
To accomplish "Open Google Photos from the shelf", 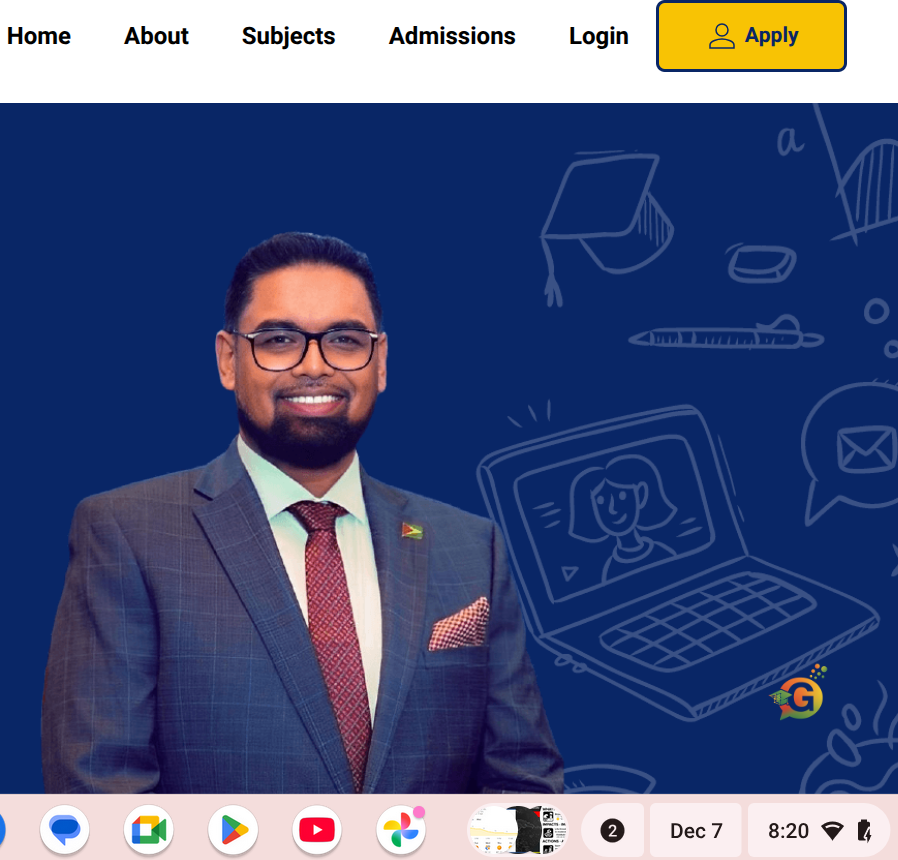I will pyautogui.click(x=401, y=830).
